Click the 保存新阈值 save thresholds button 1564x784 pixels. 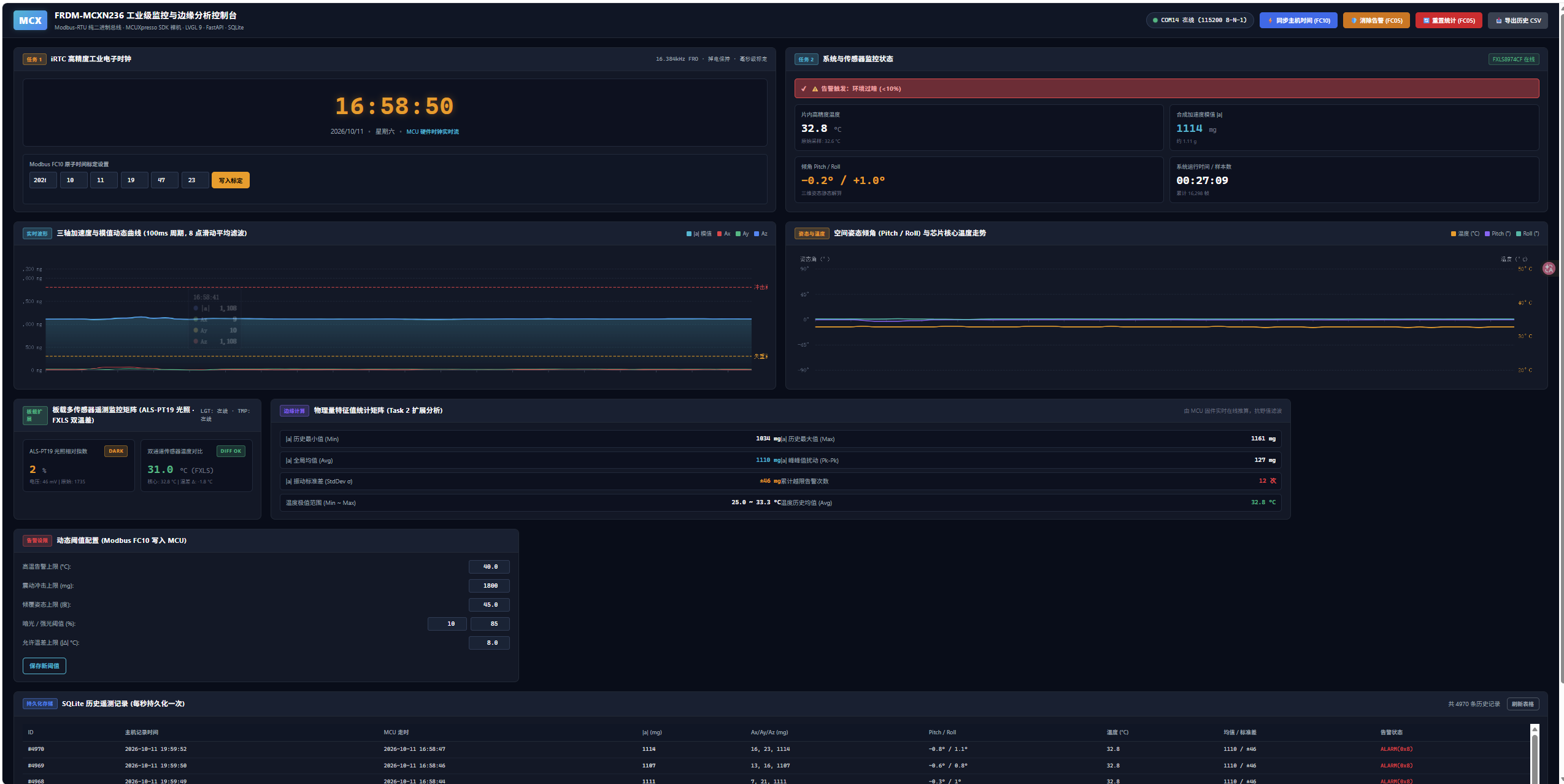click(44, 666)
